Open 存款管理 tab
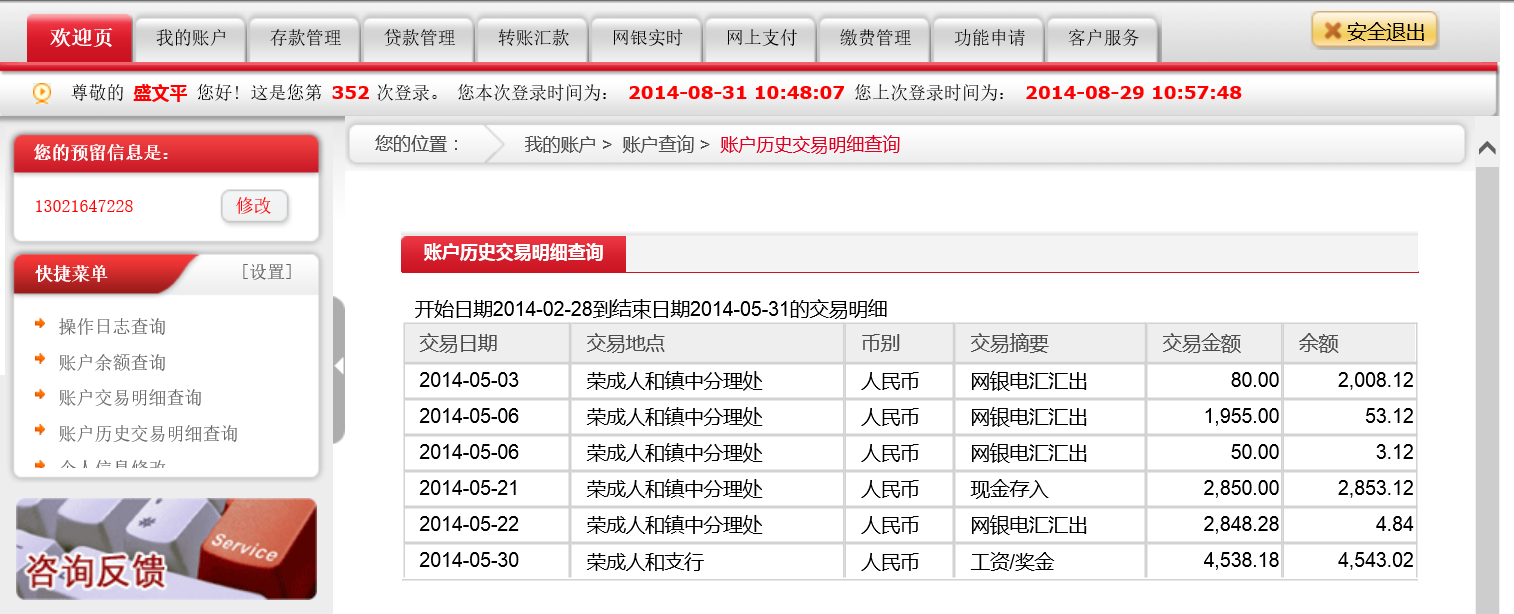The image size is (1514, 614). (305, 38)
